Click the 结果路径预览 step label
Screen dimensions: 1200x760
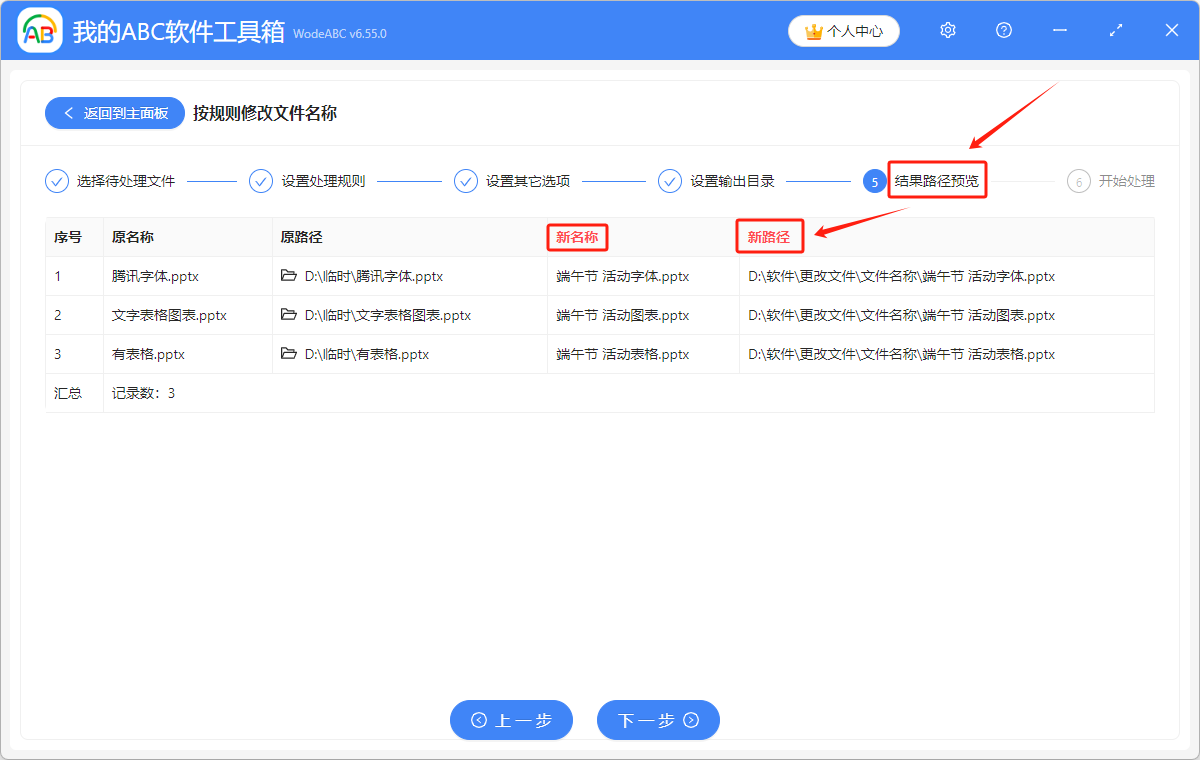936,181
